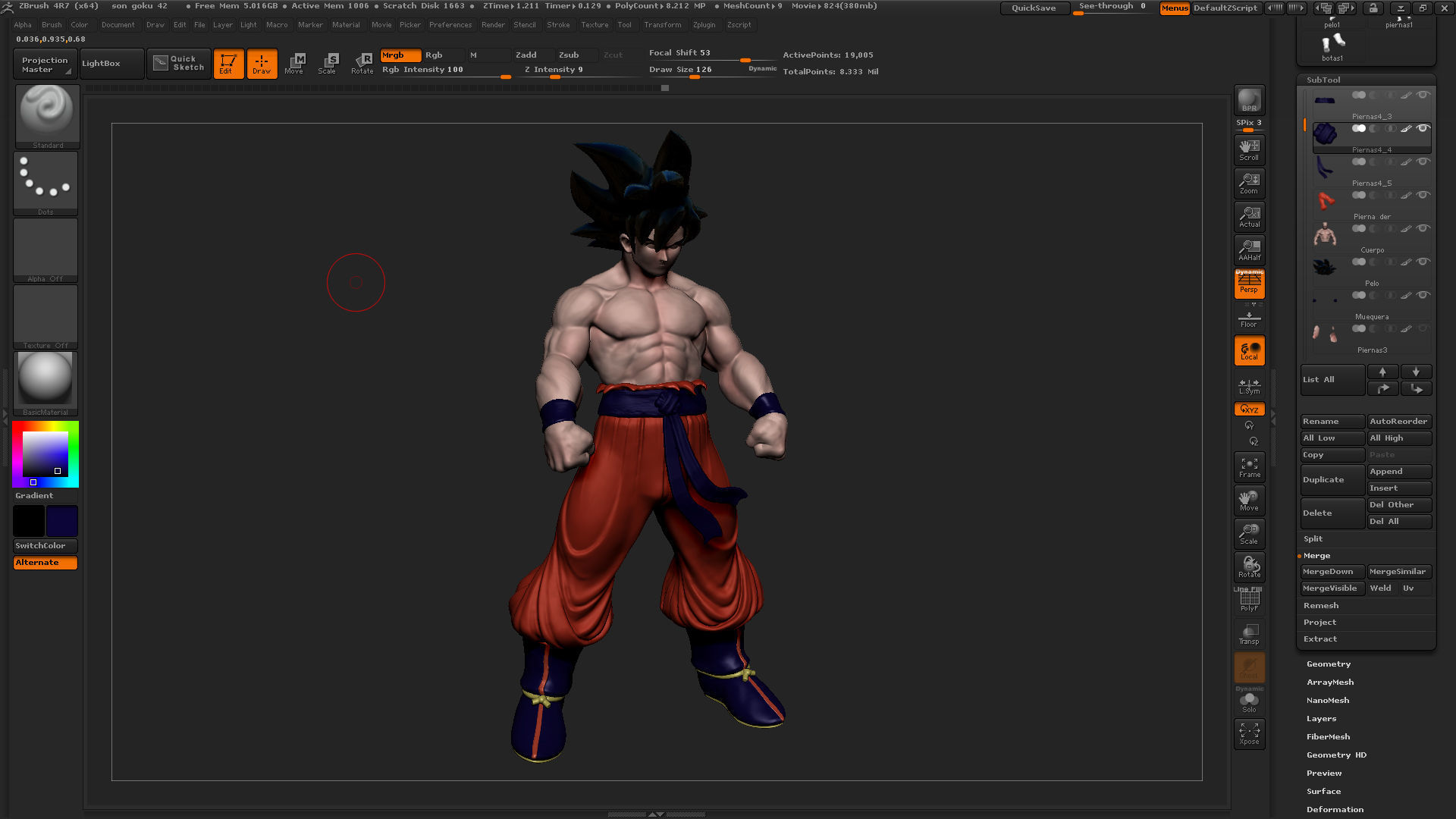Open the Zplugin menu
Screen dimensions: 1456x819
704,25
